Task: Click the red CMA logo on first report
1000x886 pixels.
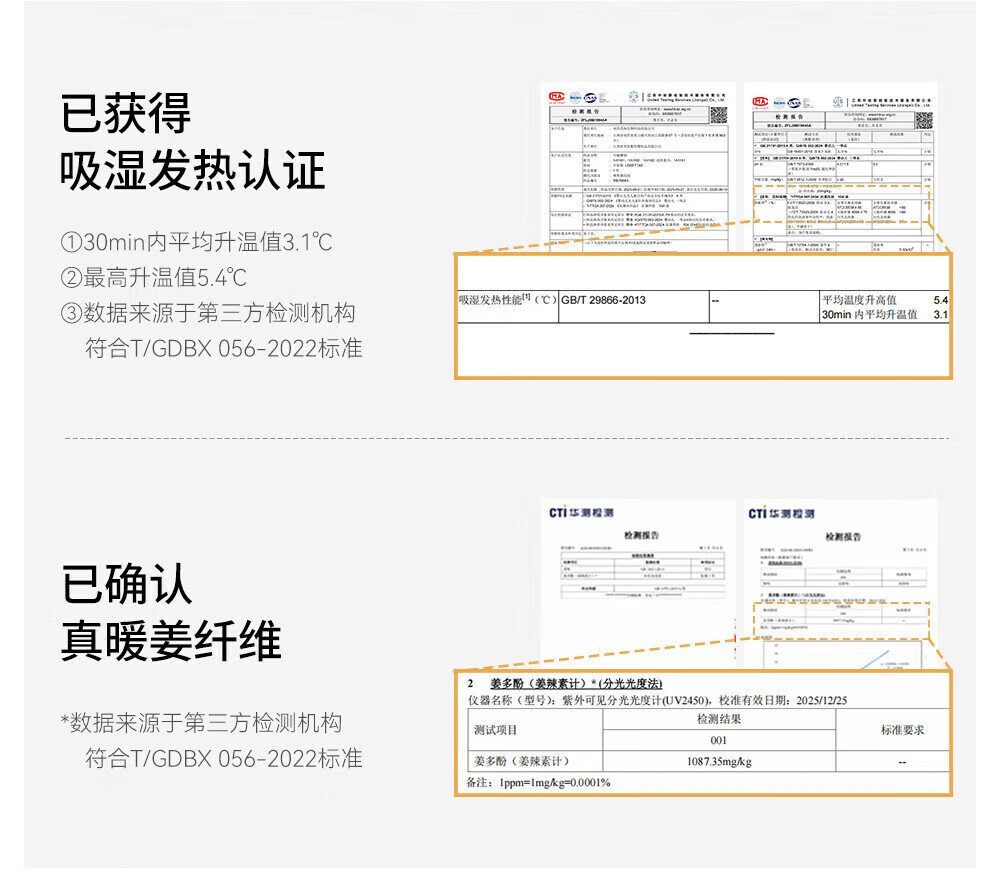Action: pyautogui.click(x=557, y=98)
